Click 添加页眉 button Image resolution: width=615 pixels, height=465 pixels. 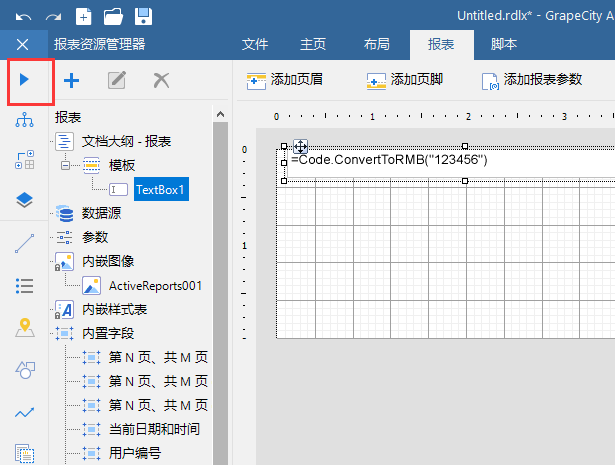(x=284, y=80)
